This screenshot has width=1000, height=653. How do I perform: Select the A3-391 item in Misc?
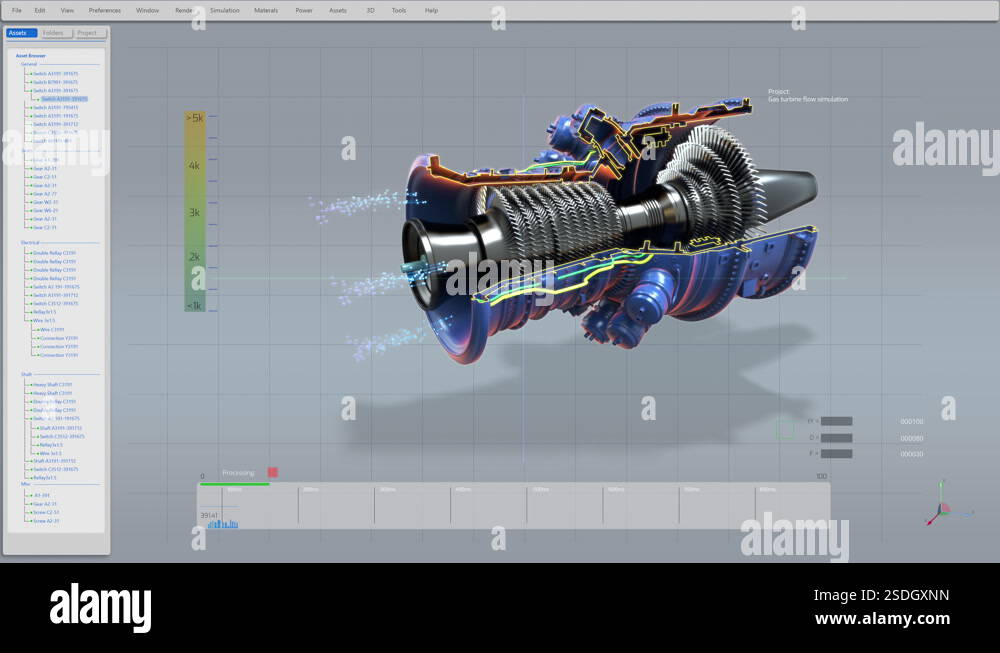(41, 495)
